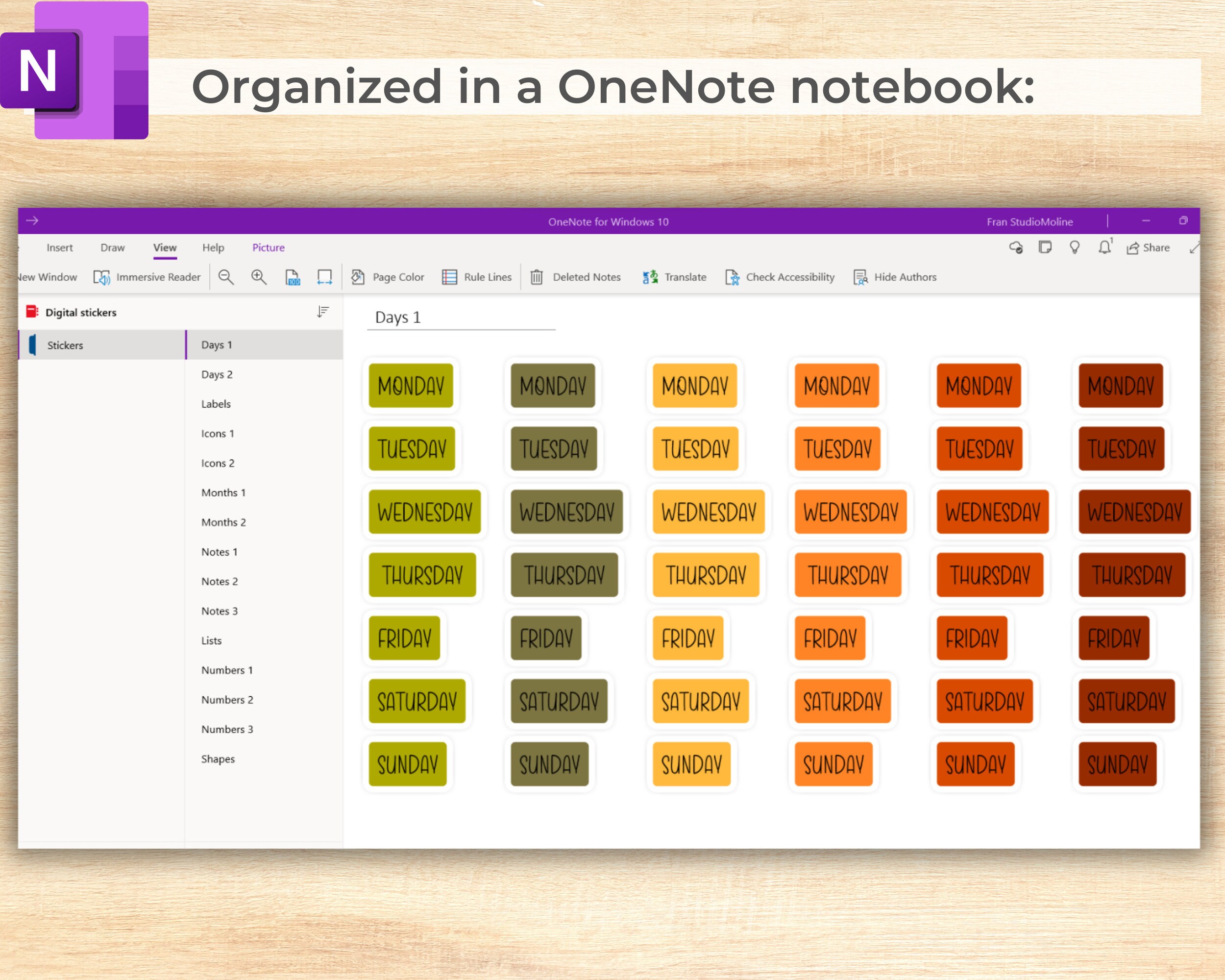Open the Lists page
This screenshot has width=1225, height=980.
point(265,640)
